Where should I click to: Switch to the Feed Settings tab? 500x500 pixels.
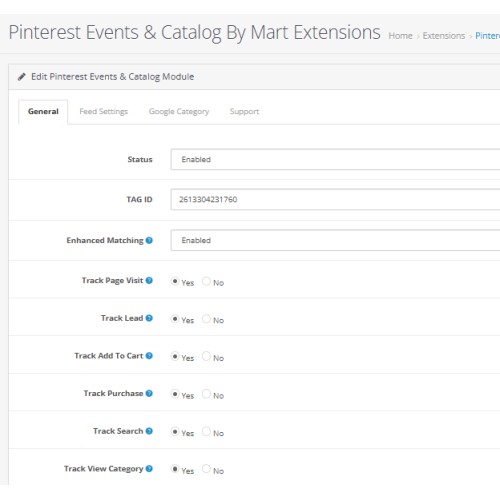click(x=104, y=112)
